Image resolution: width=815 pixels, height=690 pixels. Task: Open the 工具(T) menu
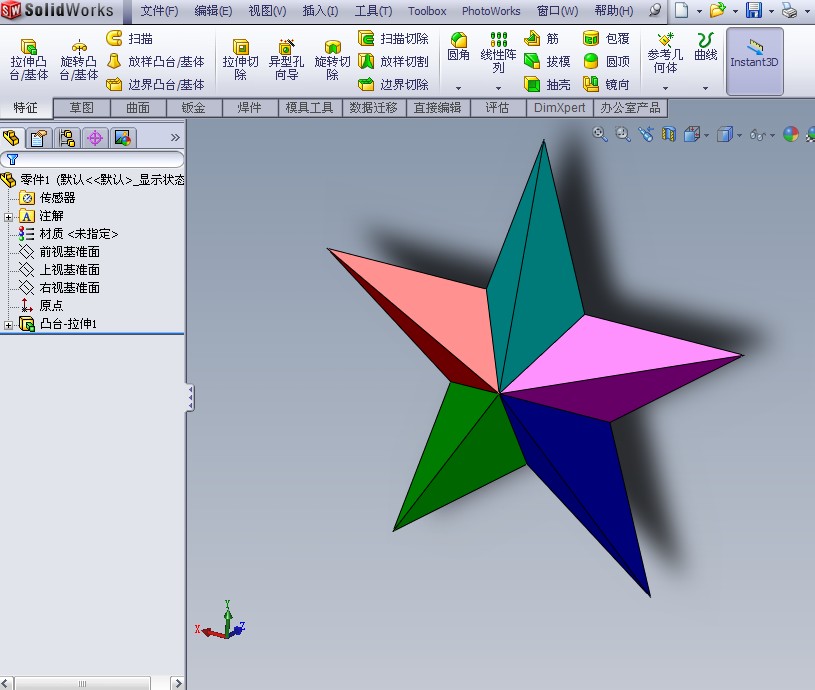pos(373,11)
